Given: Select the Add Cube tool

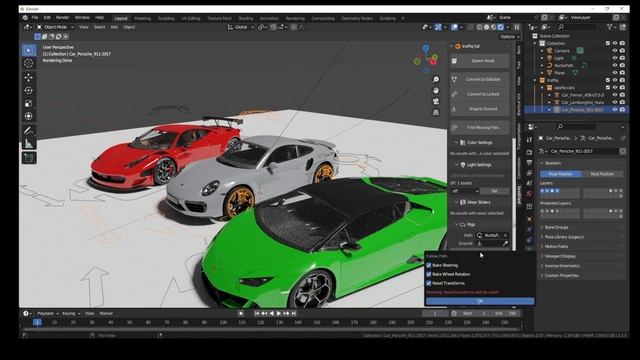Looking at the screenshot, I should pos(29,158).
